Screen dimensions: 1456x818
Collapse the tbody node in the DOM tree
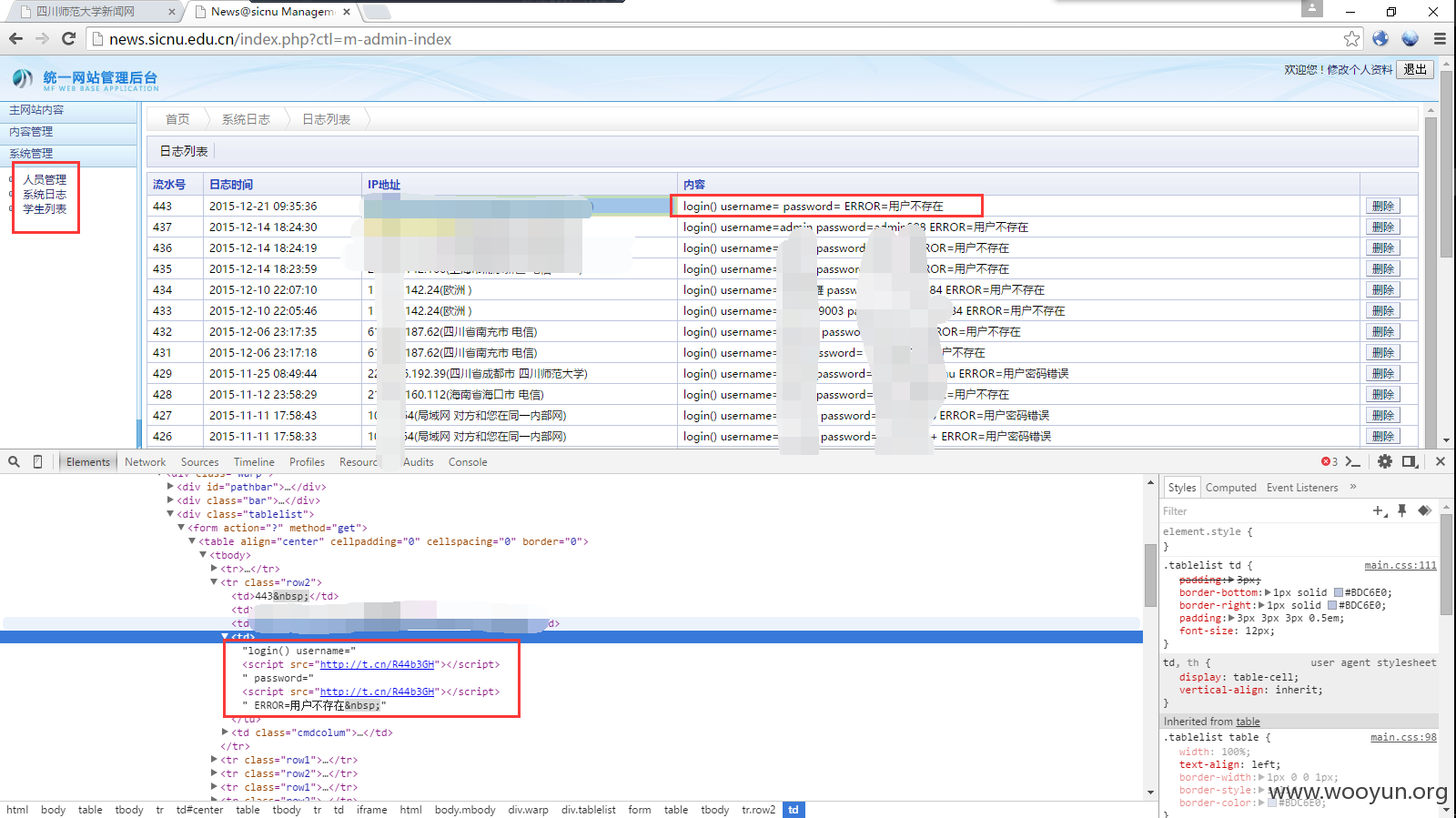tap(203, 555)
